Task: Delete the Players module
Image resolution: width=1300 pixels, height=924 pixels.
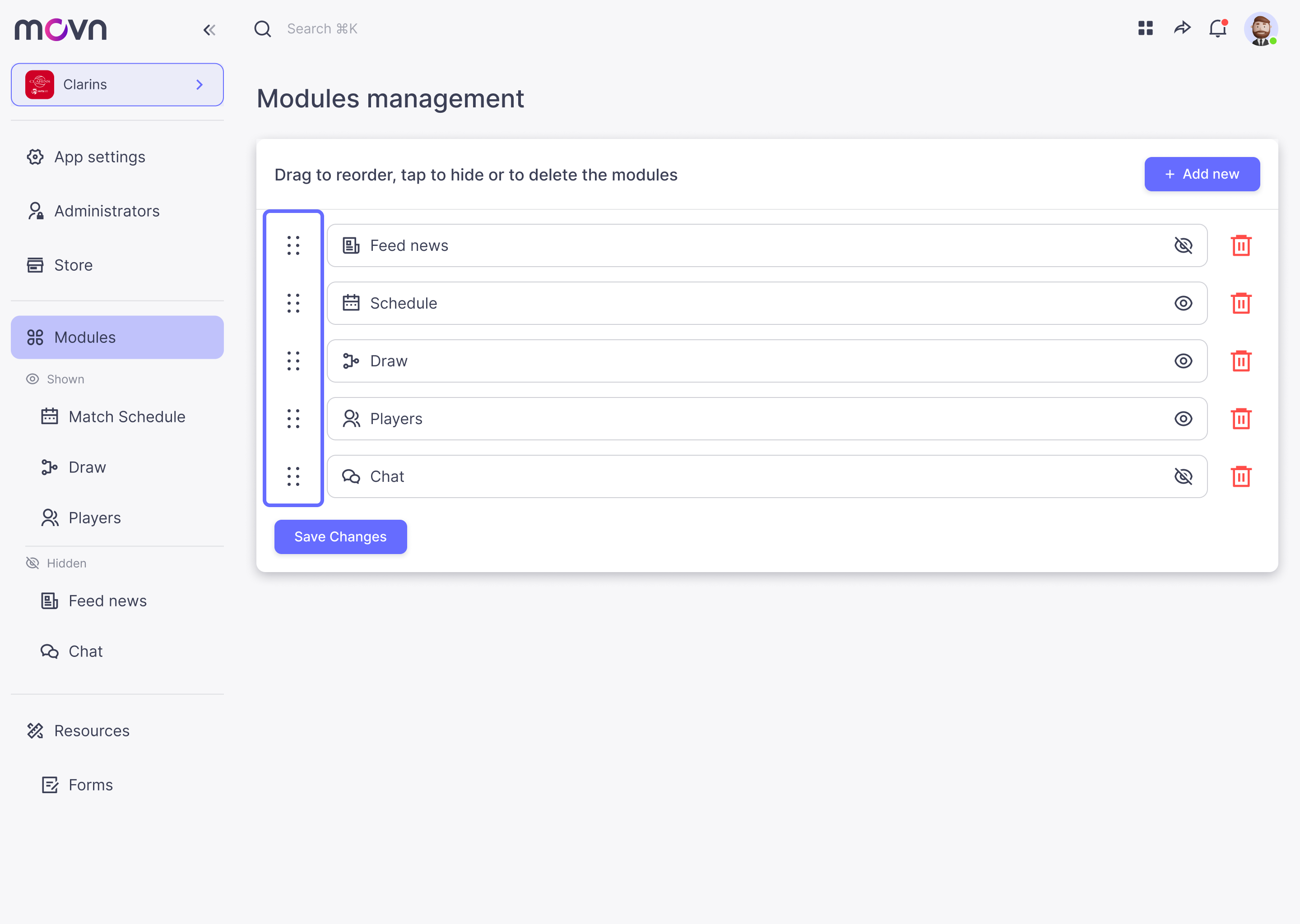Action: (x=1240, y=419)
